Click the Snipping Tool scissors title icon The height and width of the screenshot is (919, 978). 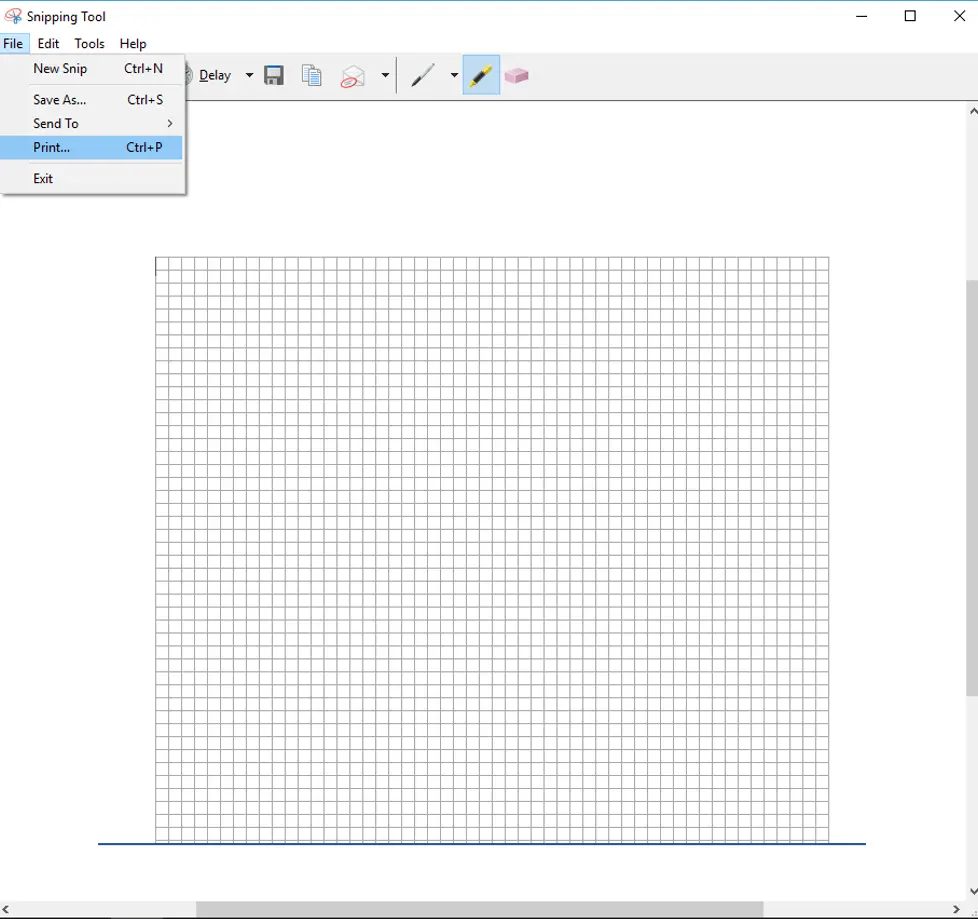pyautogui.click(x=13, y=16)
